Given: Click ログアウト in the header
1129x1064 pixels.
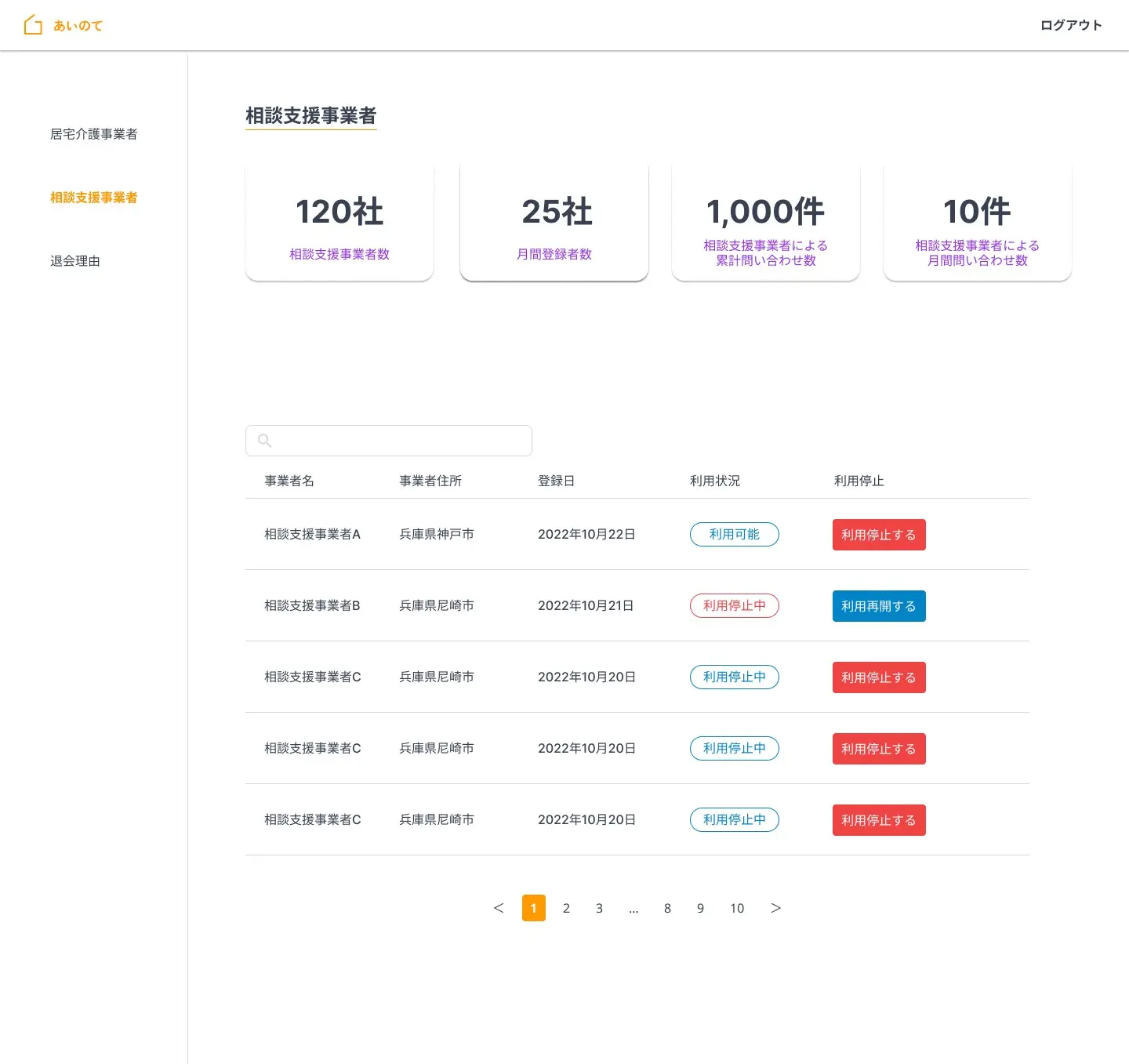Looking at the screenshot, I should pyautogui.click(x=1070, y=25).
